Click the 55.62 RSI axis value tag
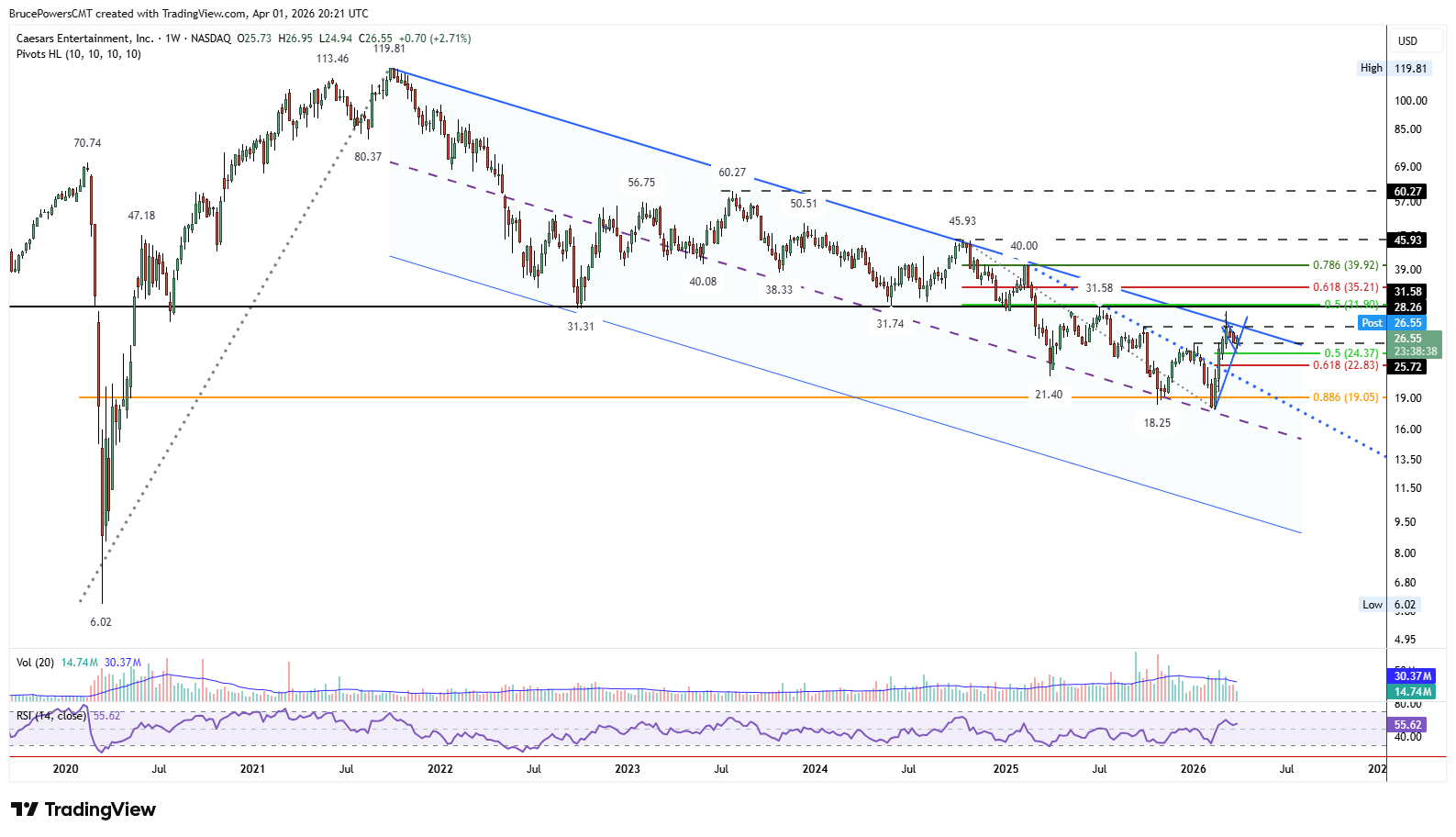The height and width of the screenshot is (837, 1456). (1407, 724)
